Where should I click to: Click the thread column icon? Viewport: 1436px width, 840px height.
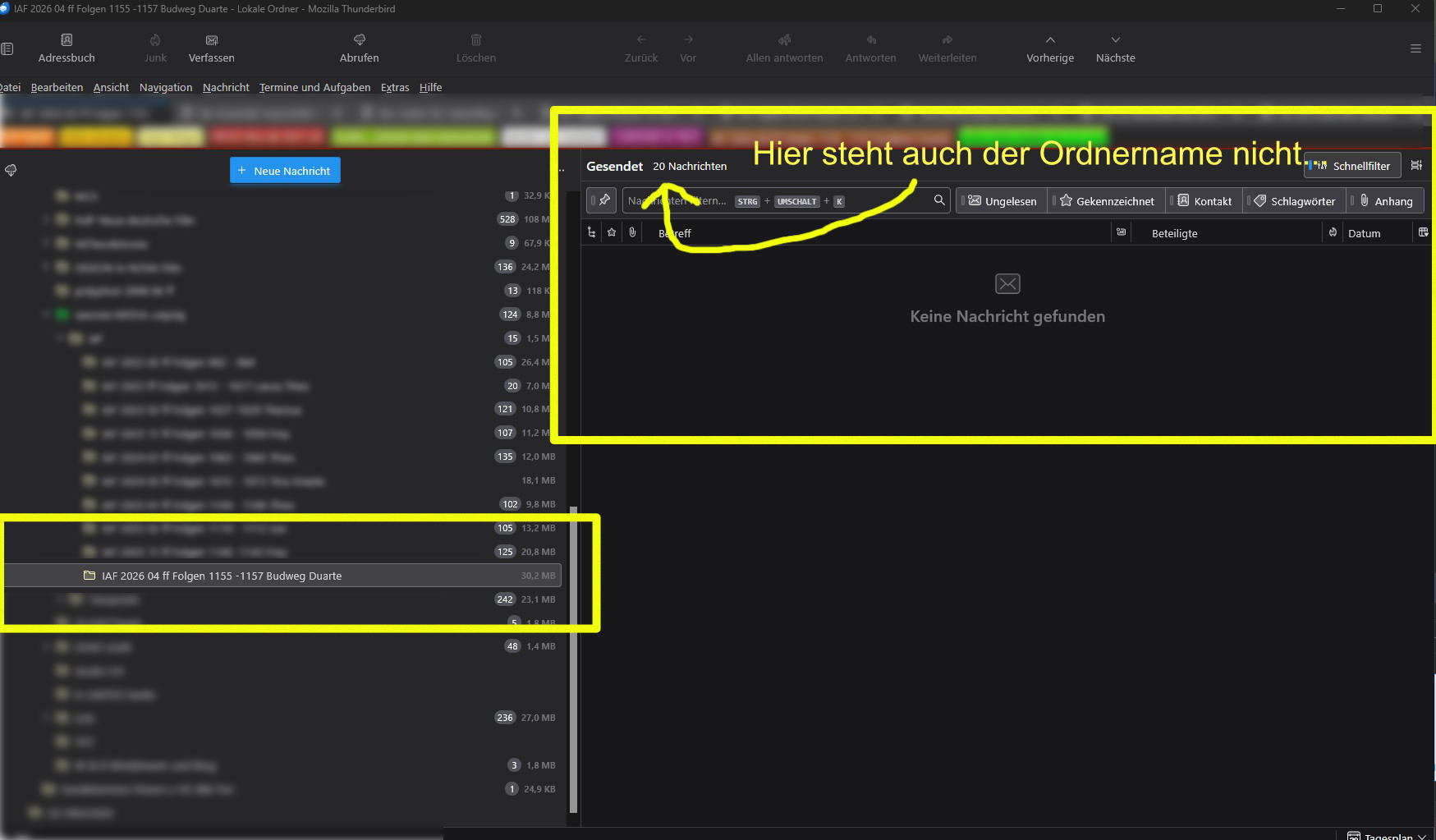[x=591, y=233]
